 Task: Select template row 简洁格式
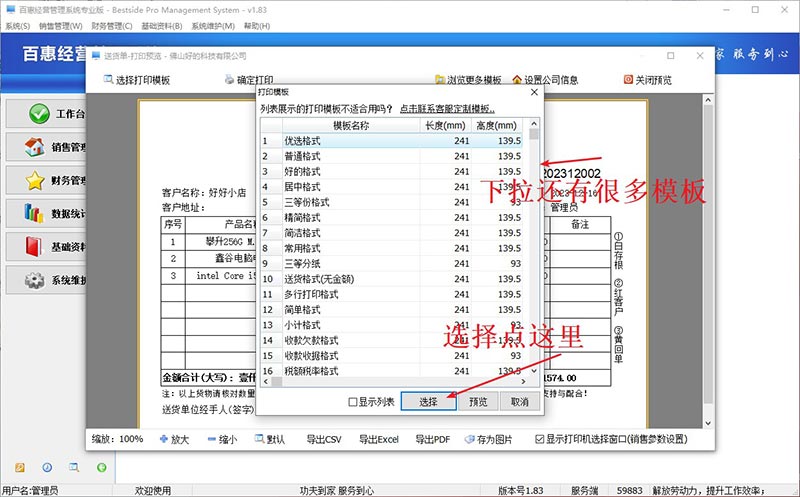click(393, 233)
